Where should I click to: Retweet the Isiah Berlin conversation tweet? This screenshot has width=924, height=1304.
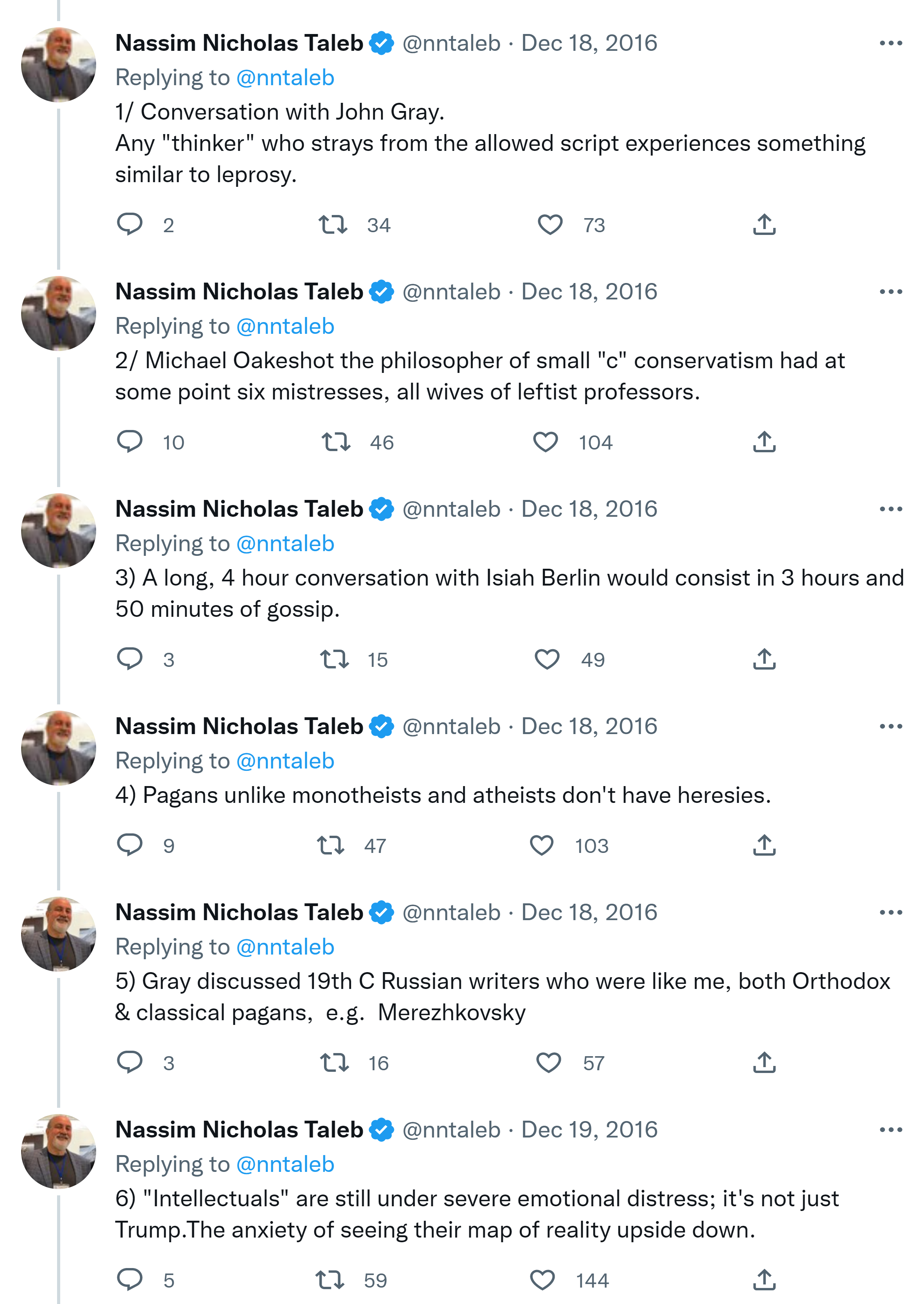pyautogui.click(x=334, y=659)
